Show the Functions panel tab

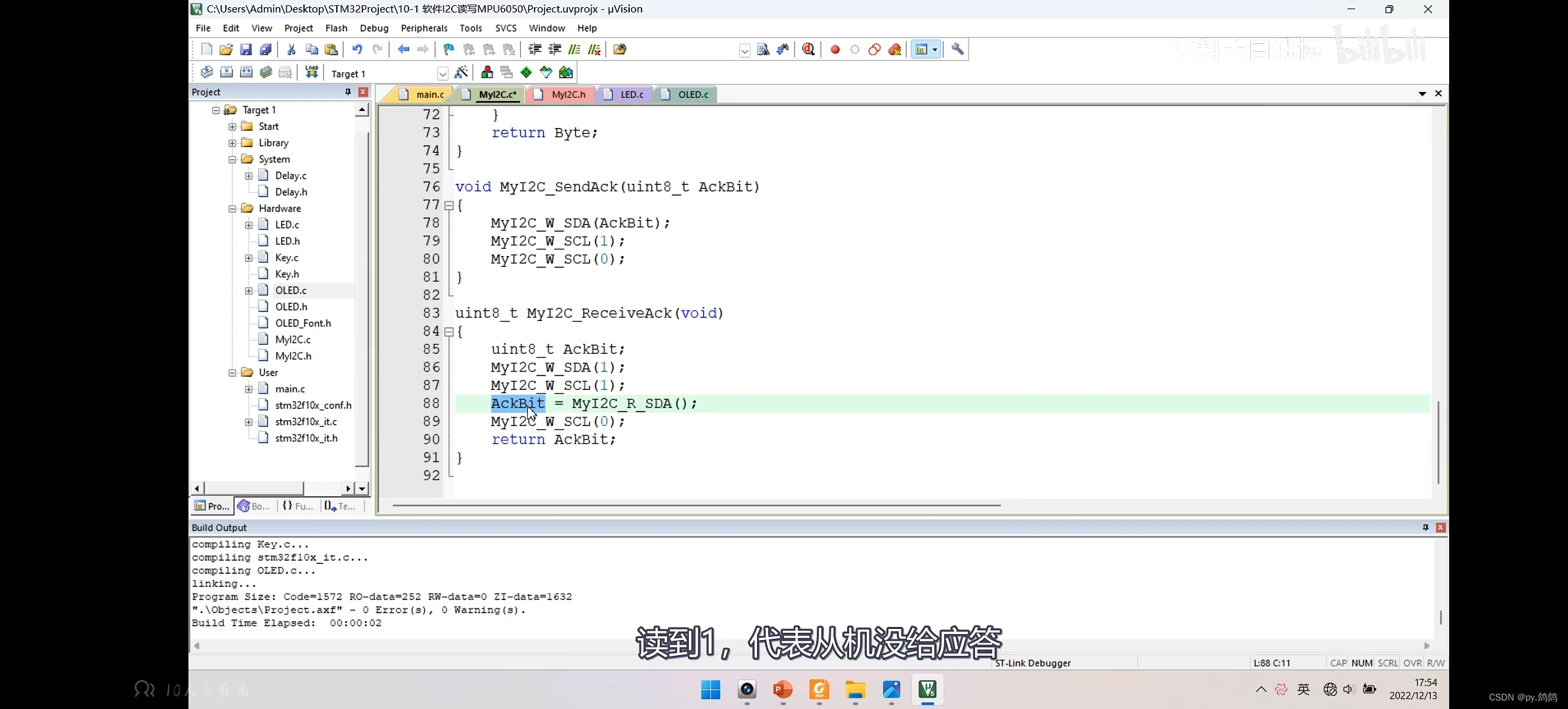coord(298,505)
